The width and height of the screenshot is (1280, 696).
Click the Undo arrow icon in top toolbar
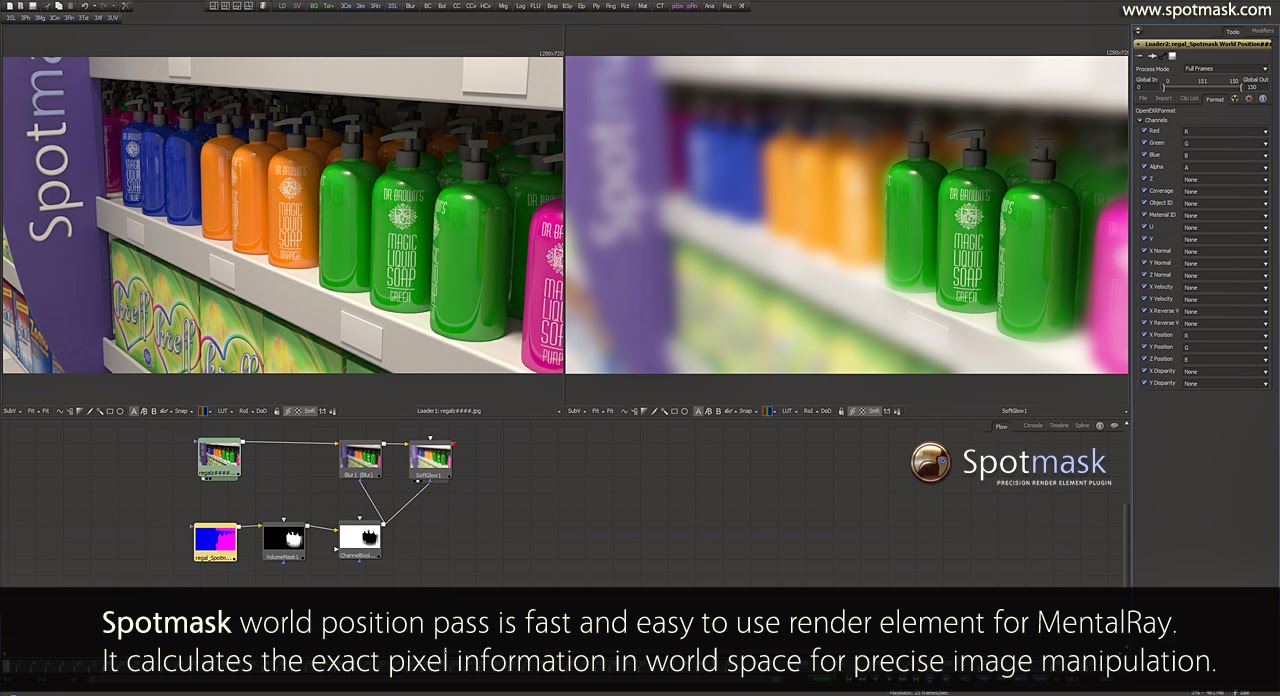pyautogui.click(x=85, y=6)
